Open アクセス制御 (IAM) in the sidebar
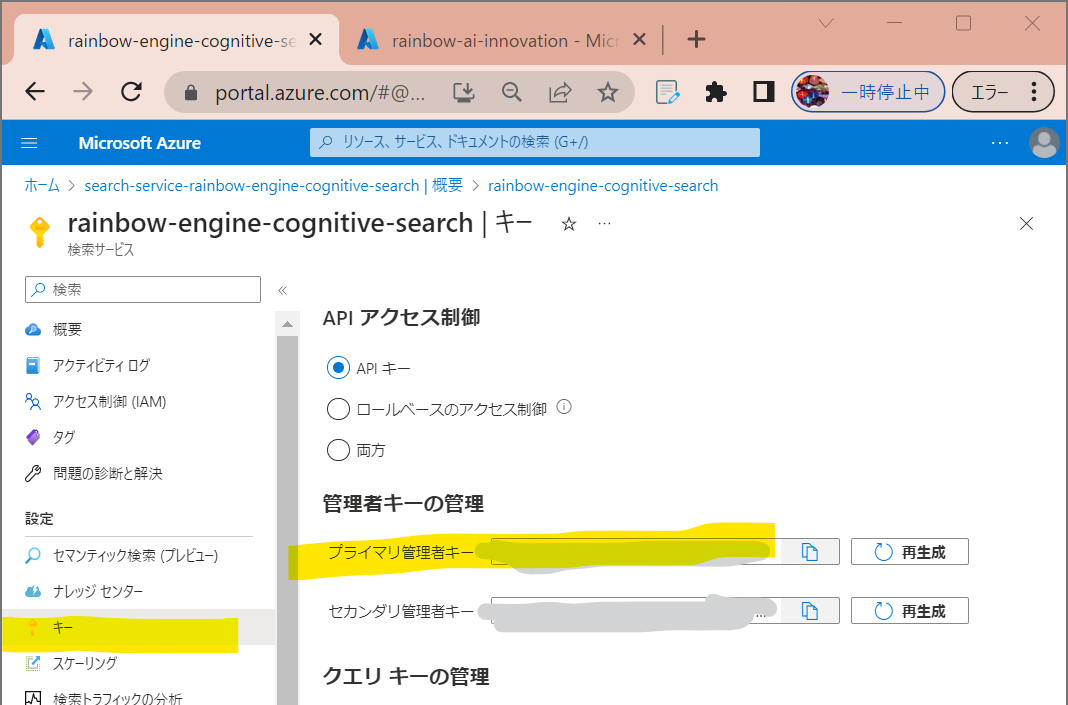This screenshot has height=705, width=1068. [x=138, y=401]
